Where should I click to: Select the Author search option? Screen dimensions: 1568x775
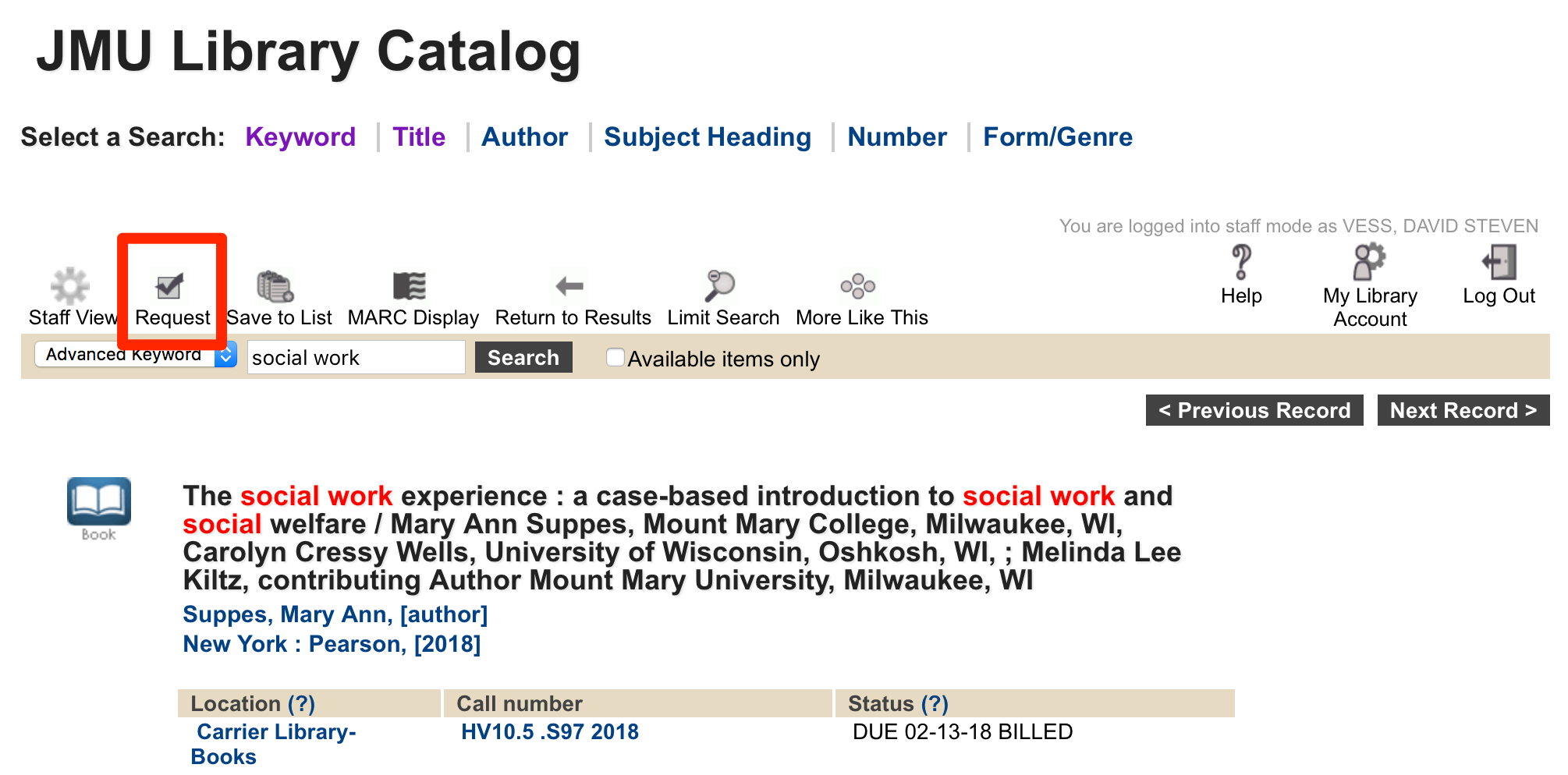coord(524,137)
